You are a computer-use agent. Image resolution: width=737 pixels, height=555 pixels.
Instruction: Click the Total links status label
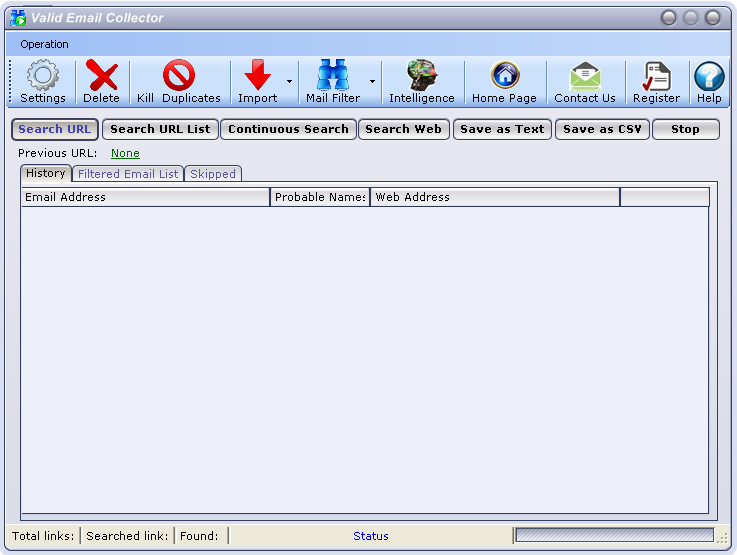(43, 536)
